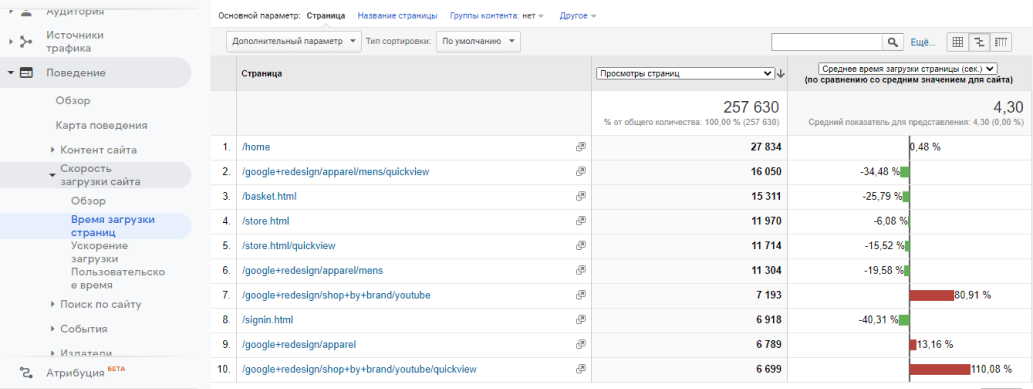Viewport: 1033px width, 389px height.
Task: Open the Secondary dimension dropdown
Action: [294, 41]
